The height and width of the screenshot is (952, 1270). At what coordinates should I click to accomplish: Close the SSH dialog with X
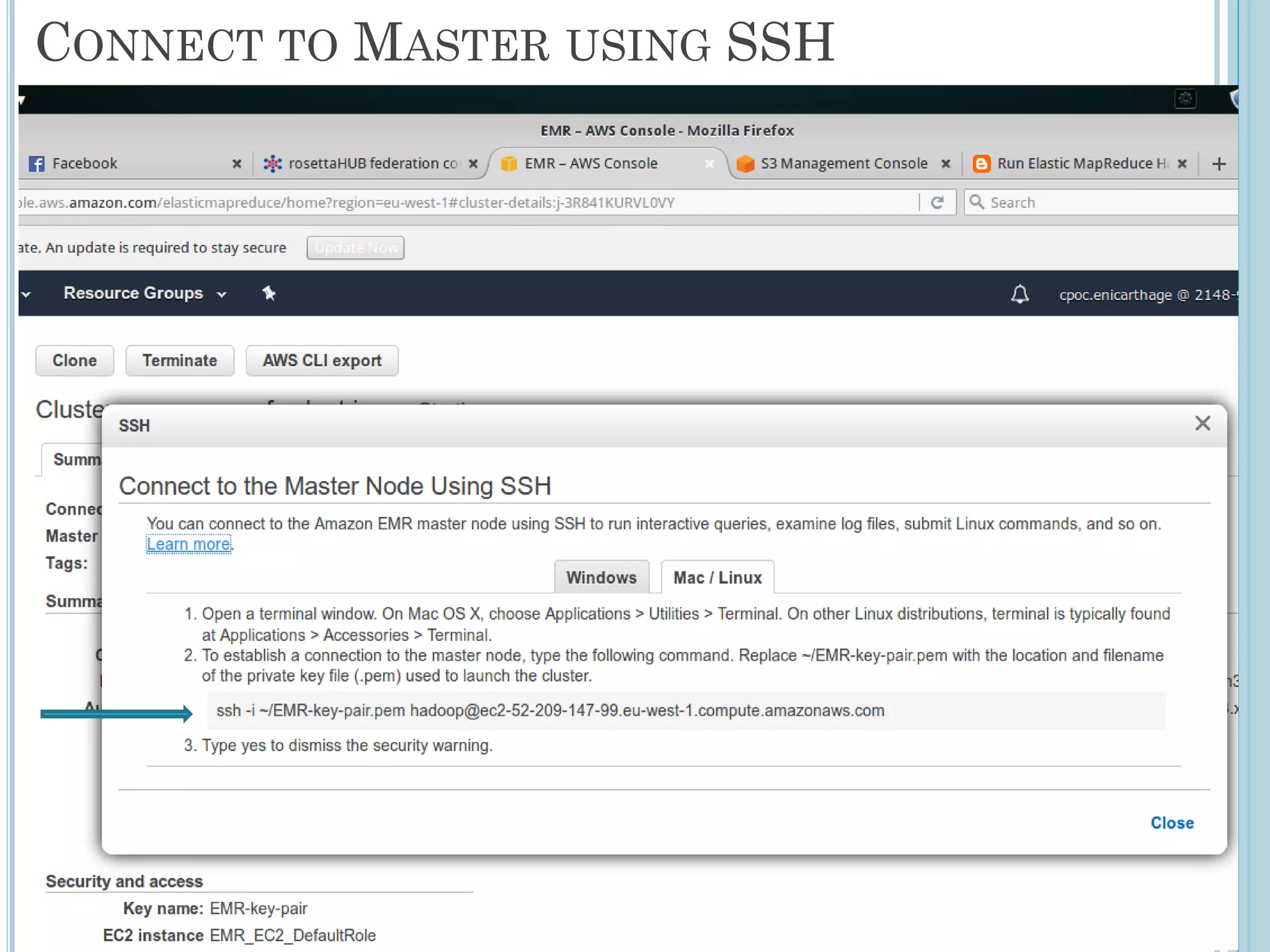(1202, 423)
